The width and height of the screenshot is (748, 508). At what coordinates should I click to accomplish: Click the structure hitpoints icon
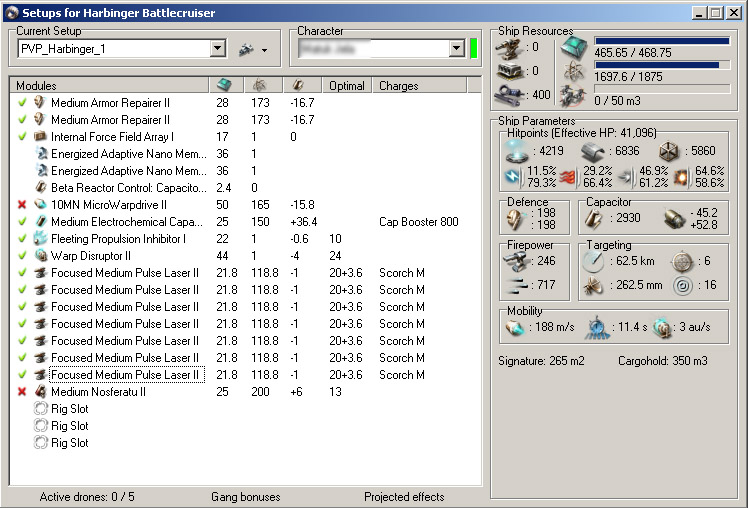(x=669, y=151)
